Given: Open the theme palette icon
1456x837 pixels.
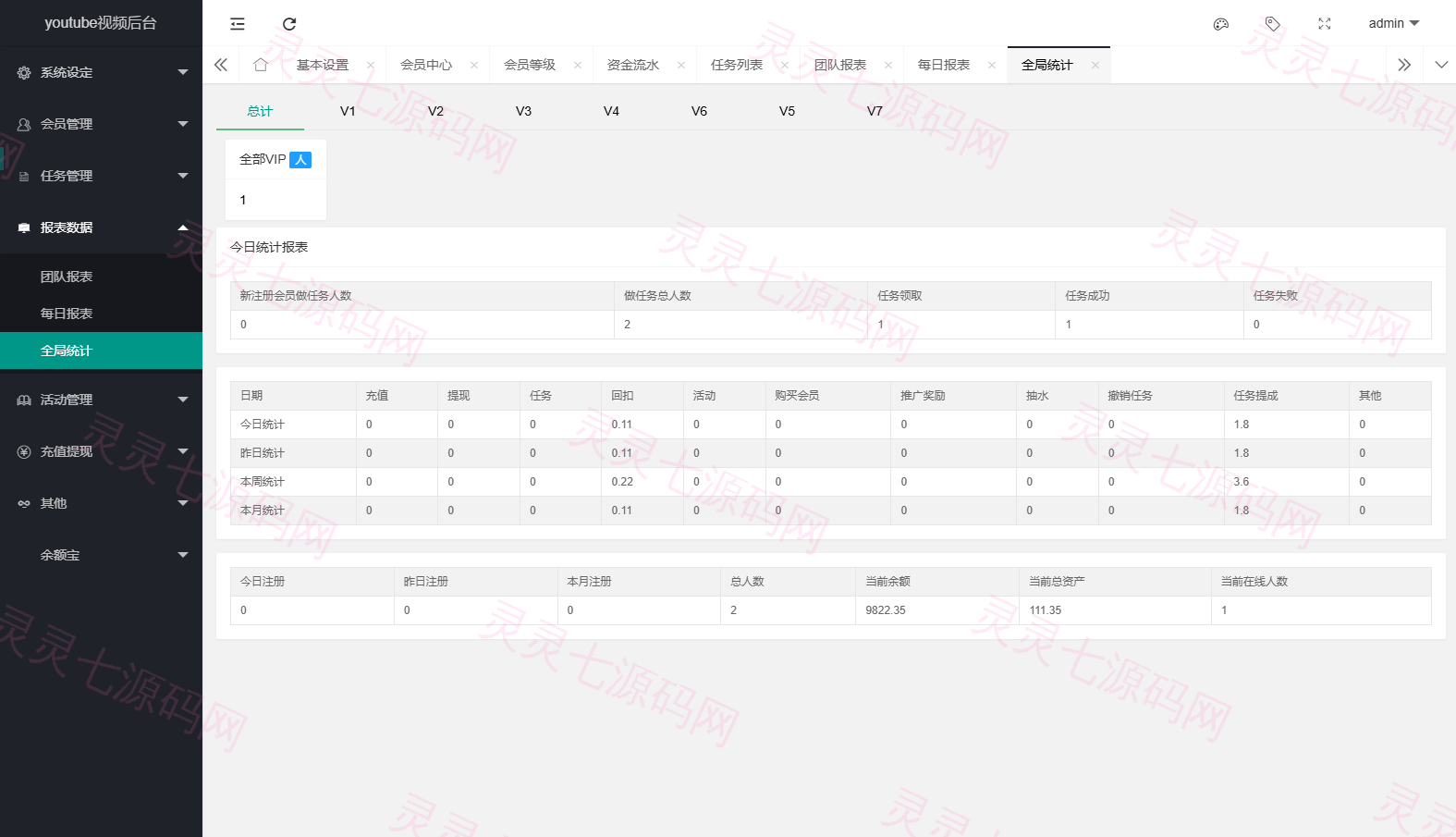Looking at the screenshot, I should click(x=1221, y=24).
